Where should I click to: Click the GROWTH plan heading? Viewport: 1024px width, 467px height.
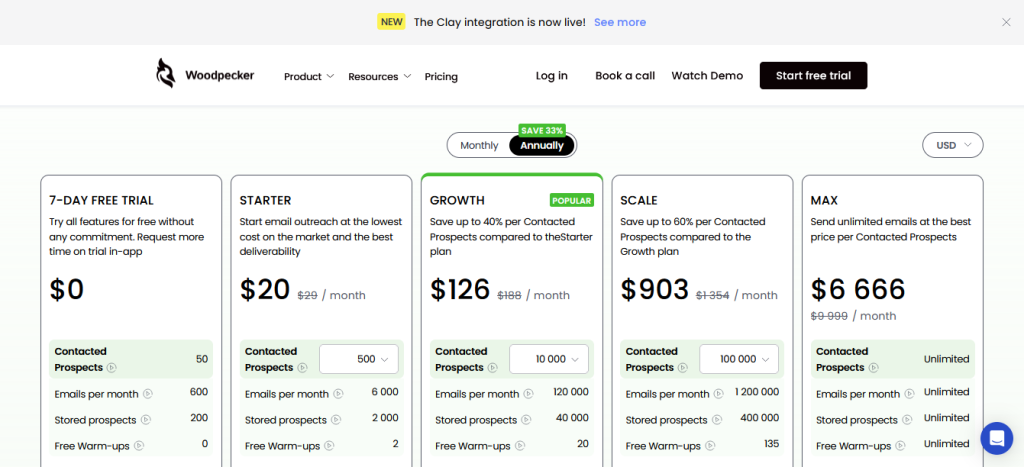(457, 201)
